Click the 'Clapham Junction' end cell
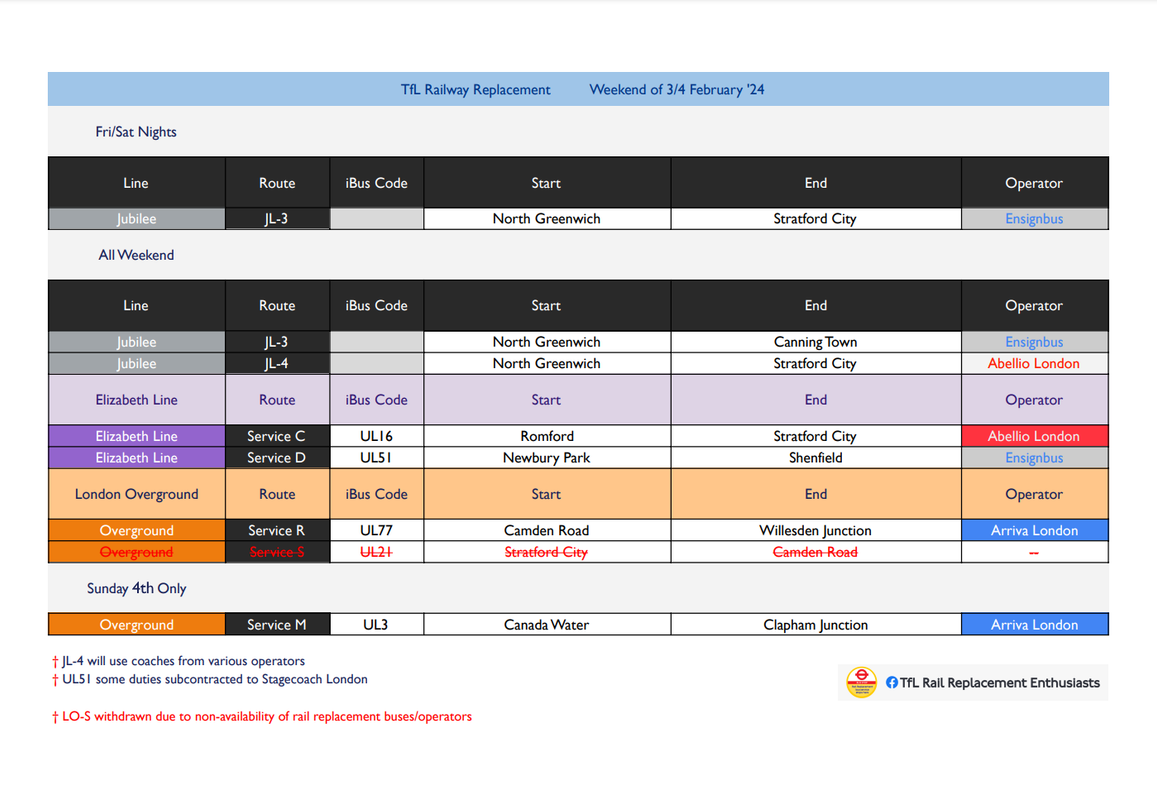The image size is (1157, 800). (x=815, y=624)
